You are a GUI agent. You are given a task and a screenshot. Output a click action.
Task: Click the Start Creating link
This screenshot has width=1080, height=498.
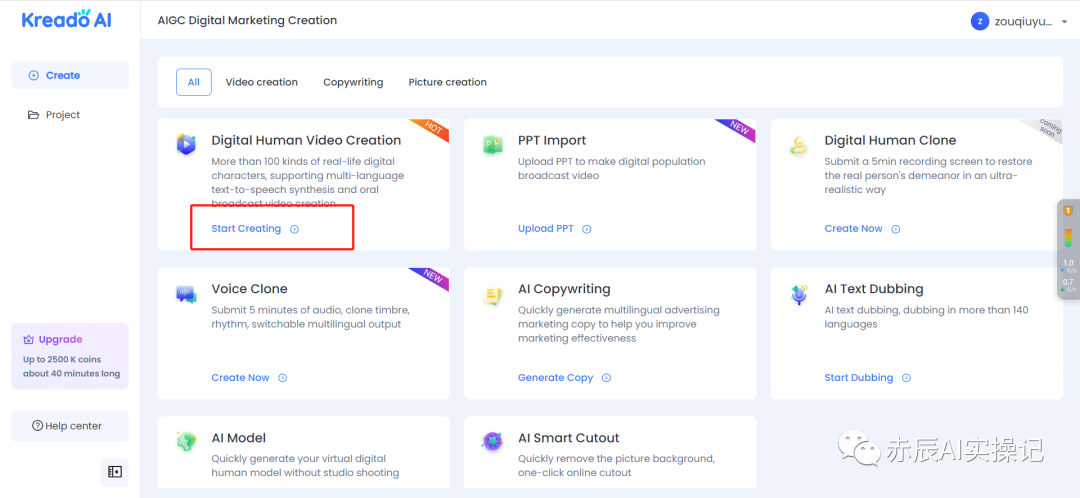247,229
